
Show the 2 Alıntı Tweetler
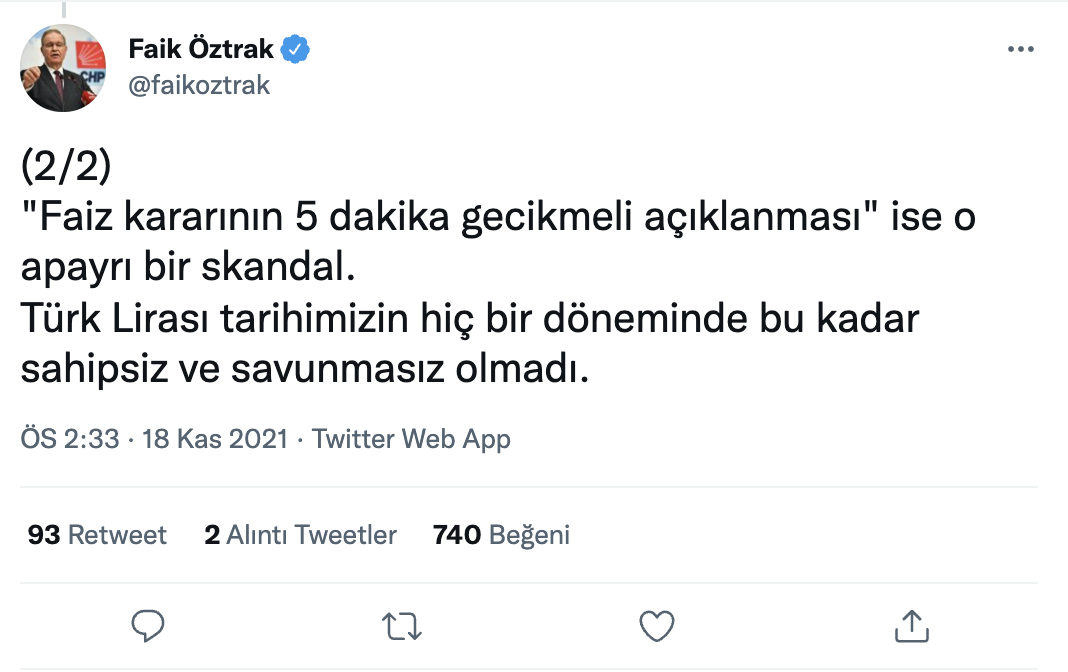300,535
